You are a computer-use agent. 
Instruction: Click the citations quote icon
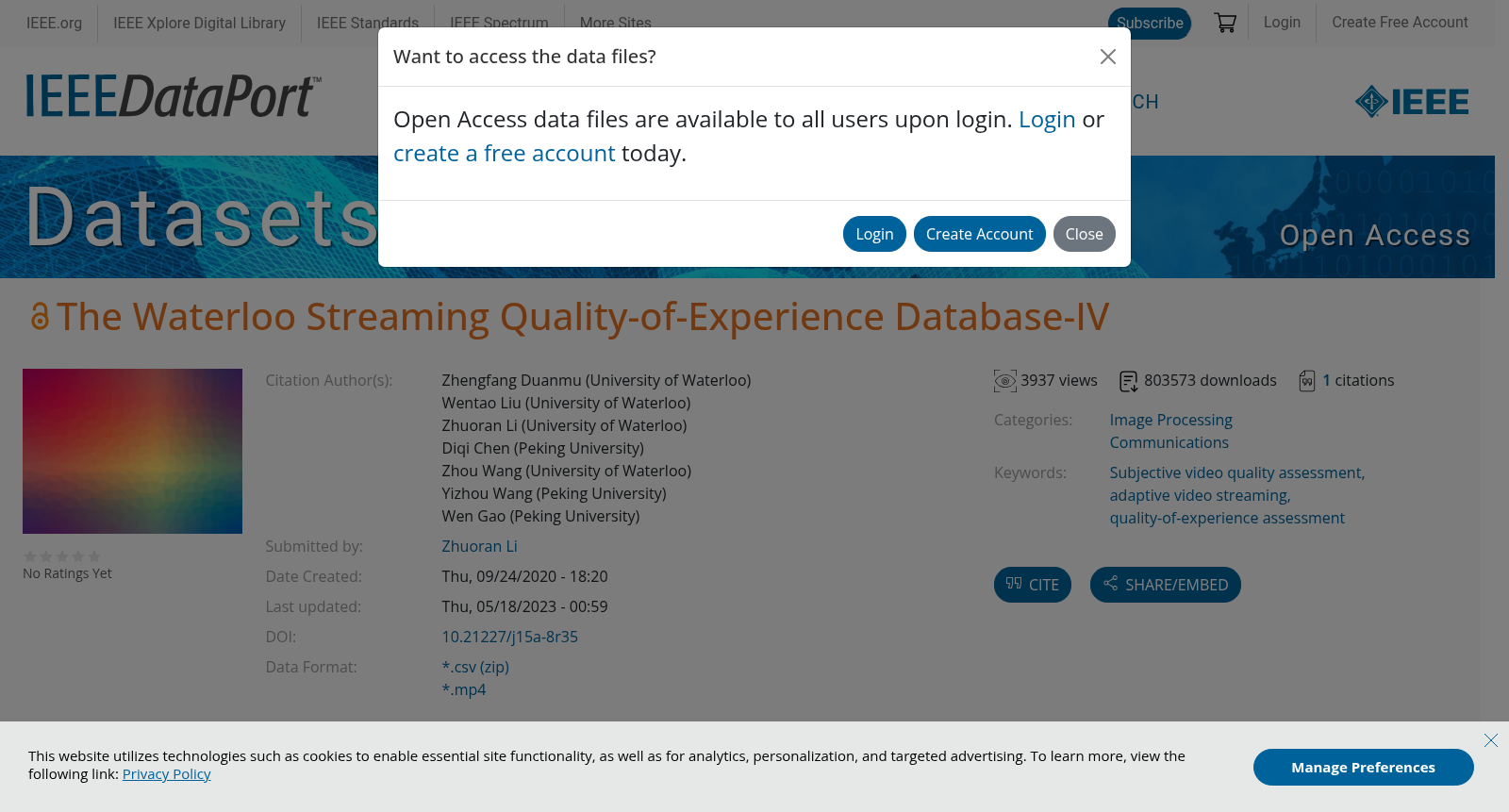pyautogui.click(x=1307, y=381)
